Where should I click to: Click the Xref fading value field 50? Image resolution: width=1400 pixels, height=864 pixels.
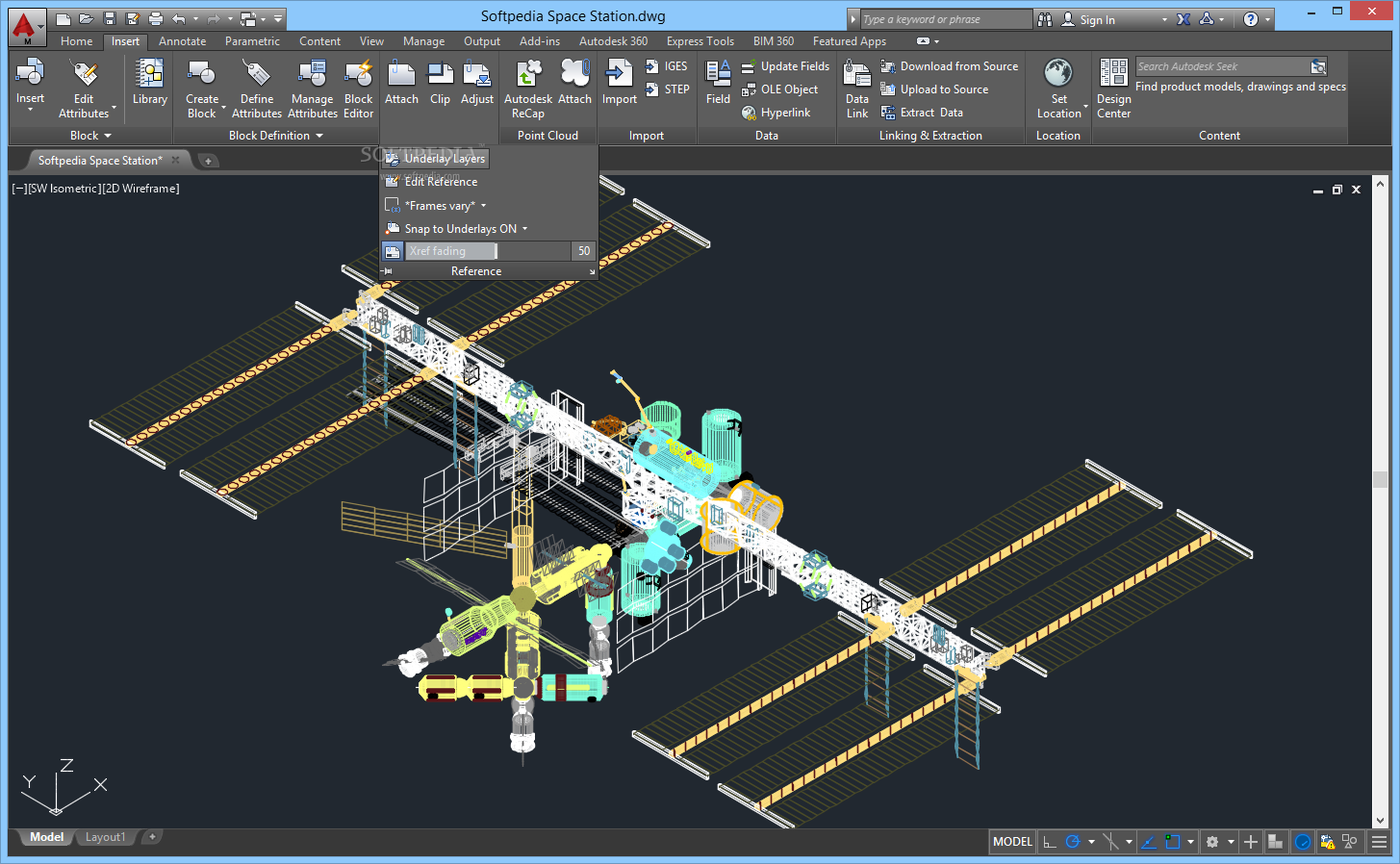[x=584, y=251]
